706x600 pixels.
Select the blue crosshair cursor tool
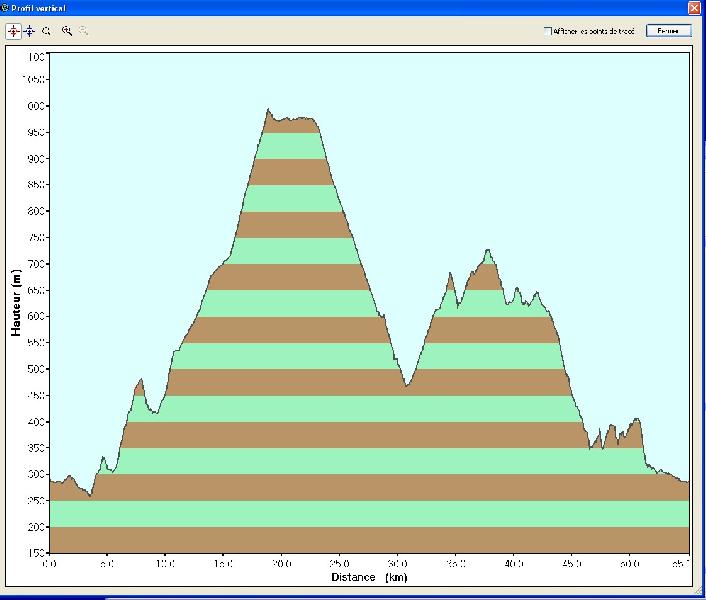tap(29, 31)
